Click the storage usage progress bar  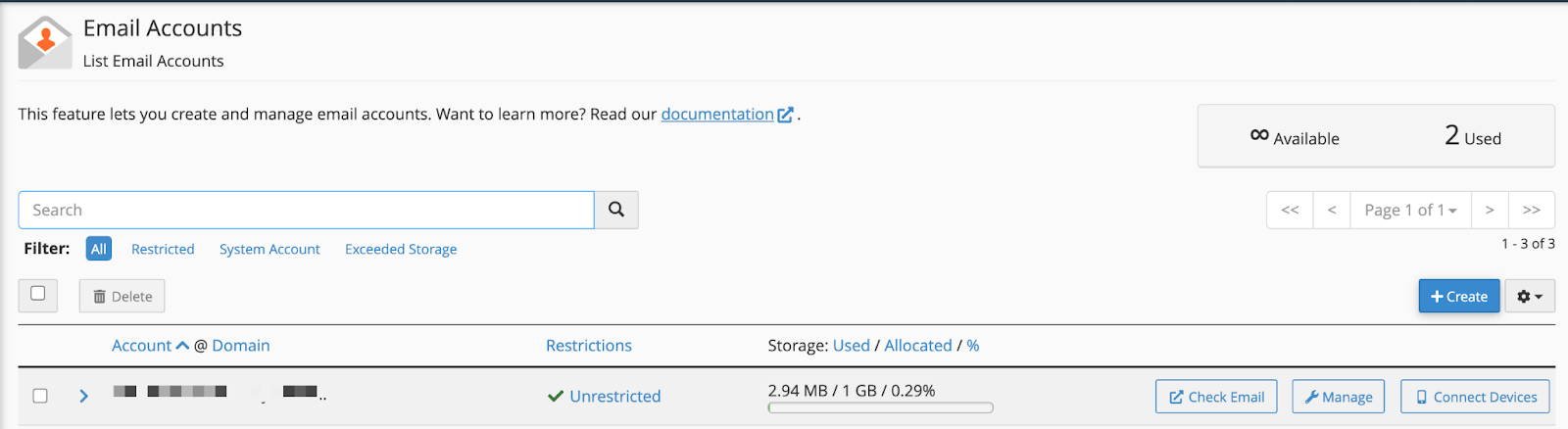tap(881, 407)
